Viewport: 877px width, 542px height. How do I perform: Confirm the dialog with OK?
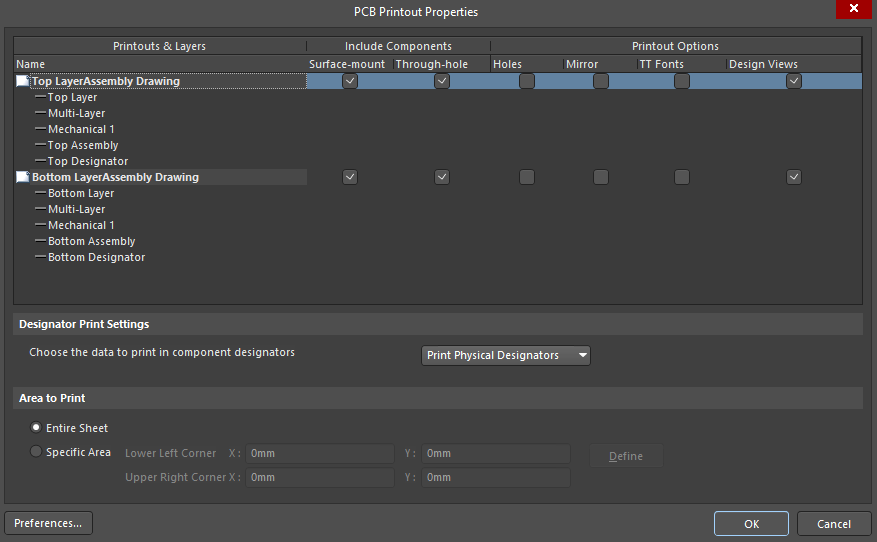coord(751,524)
